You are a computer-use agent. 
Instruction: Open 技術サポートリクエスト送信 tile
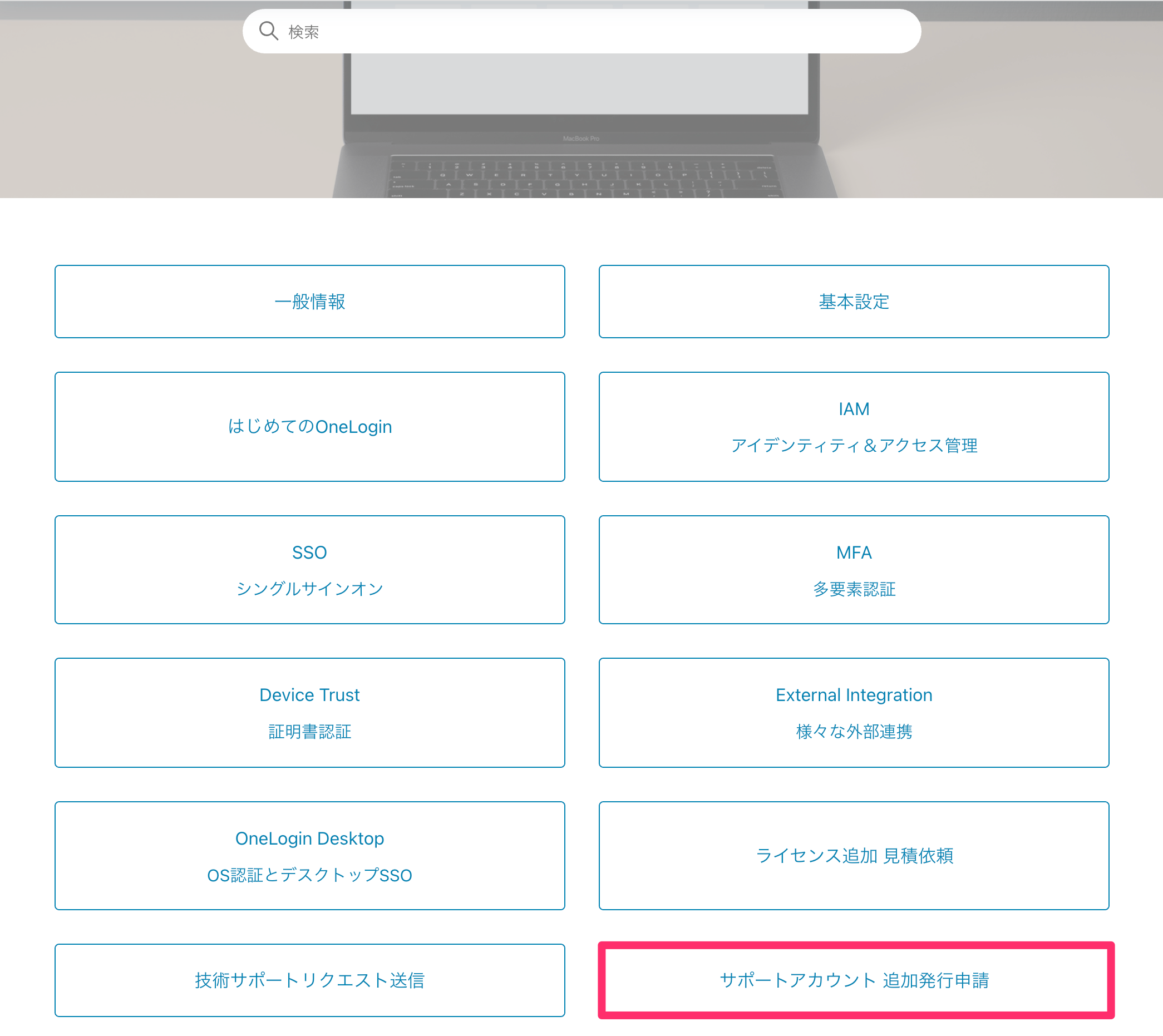click(x=310, y=980)
